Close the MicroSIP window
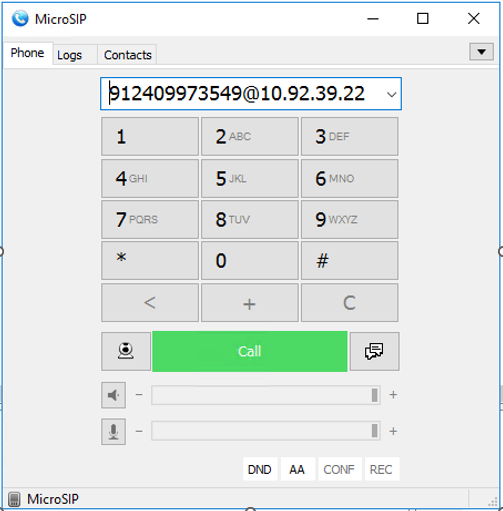 point(473,19)
